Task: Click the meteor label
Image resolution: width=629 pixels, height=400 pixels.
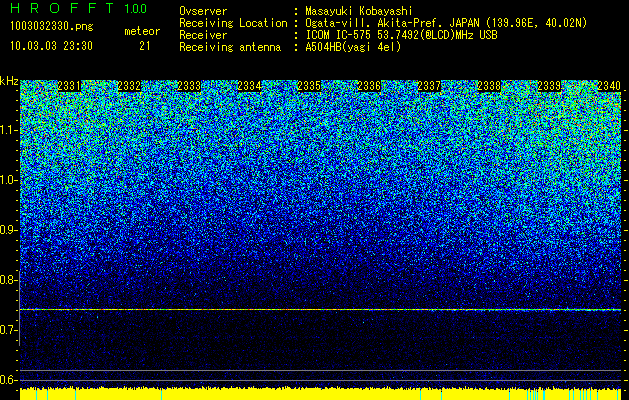Action: [x=142, y=31]
